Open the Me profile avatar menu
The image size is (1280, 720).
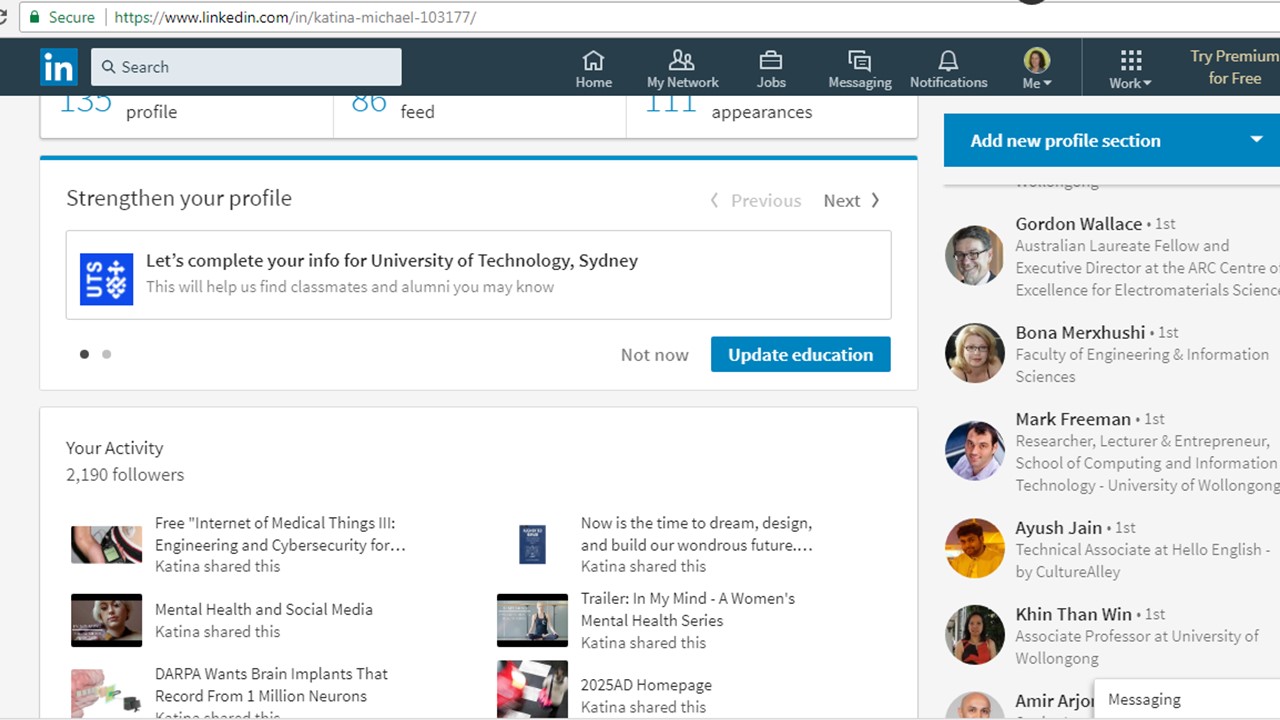pyautogui.click(x=1037, y=68)
